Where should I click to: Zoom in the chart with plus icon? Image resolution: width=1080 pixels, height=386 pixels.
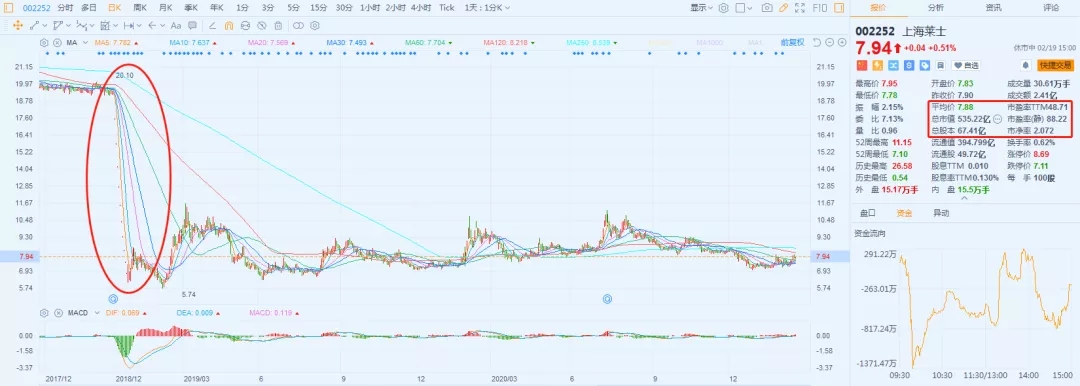point(842,43)
